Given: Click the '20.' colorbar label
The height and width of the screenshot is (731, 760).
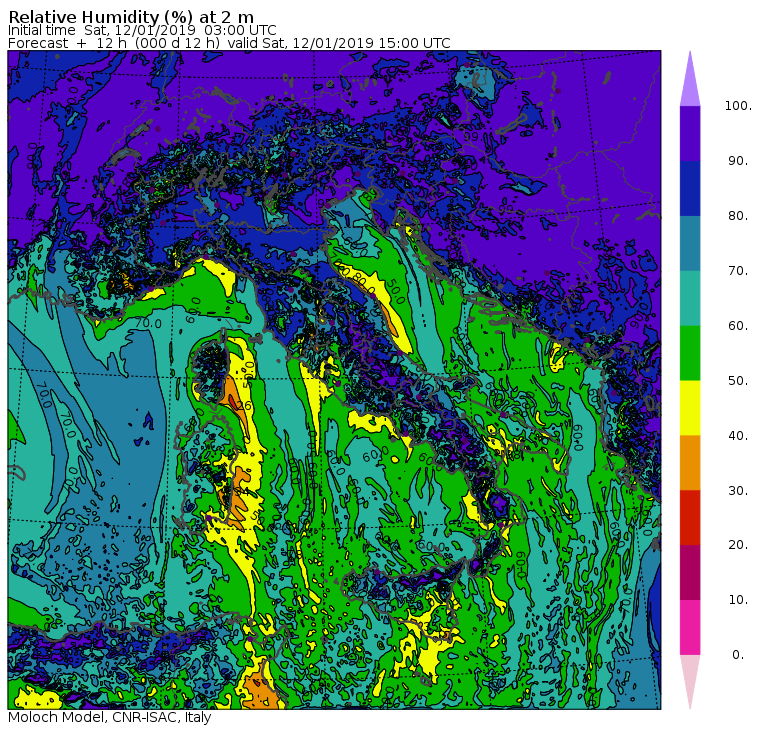Looking at the screenshot, I should 738,544.
